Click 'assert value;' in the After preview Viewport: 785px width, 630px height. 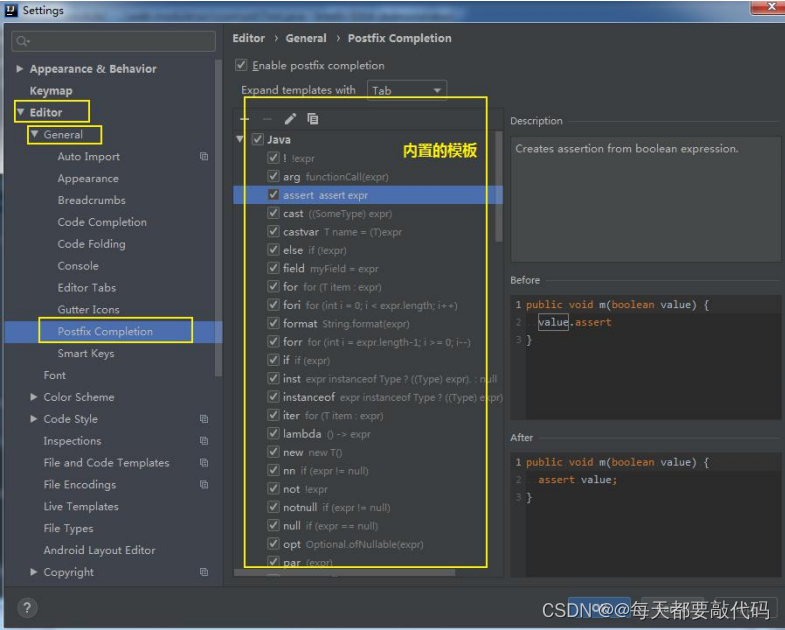pos(578,479)
